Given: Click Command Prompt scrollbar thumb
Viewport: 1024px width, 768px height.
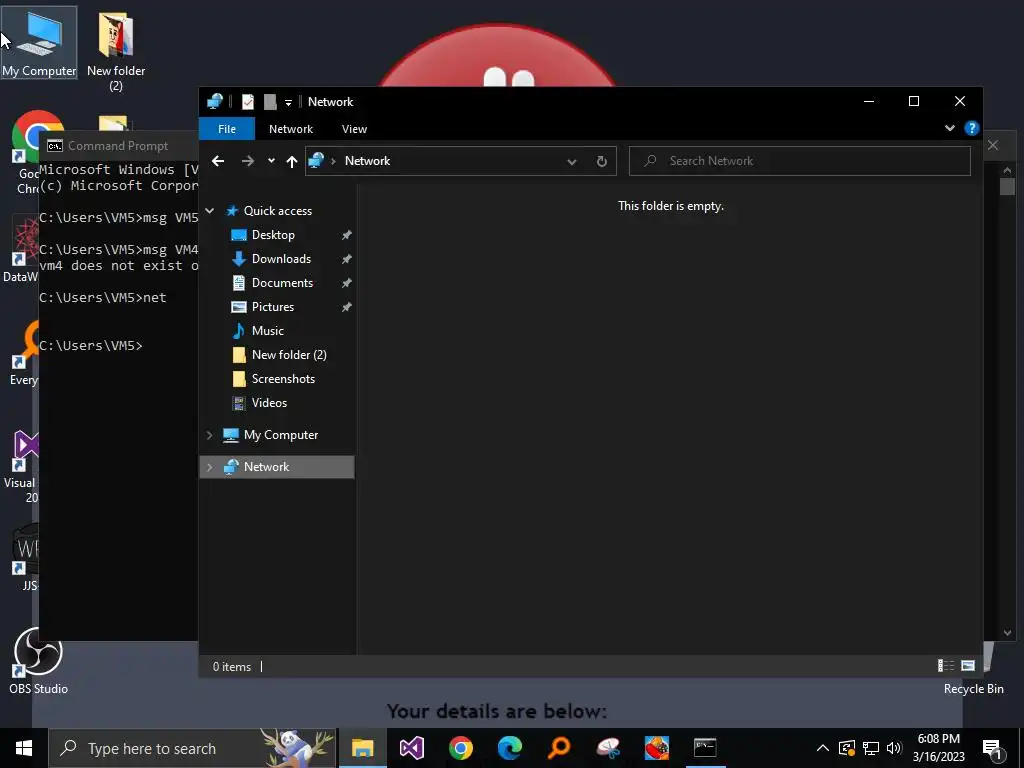Looking at the screenshot, I should pyautogui.click(x=1007, y=186).
